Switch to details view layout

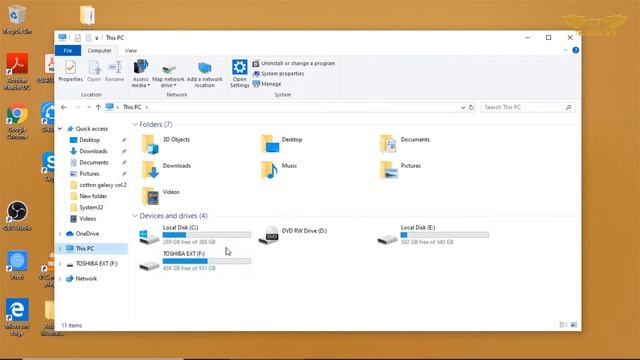563,325
